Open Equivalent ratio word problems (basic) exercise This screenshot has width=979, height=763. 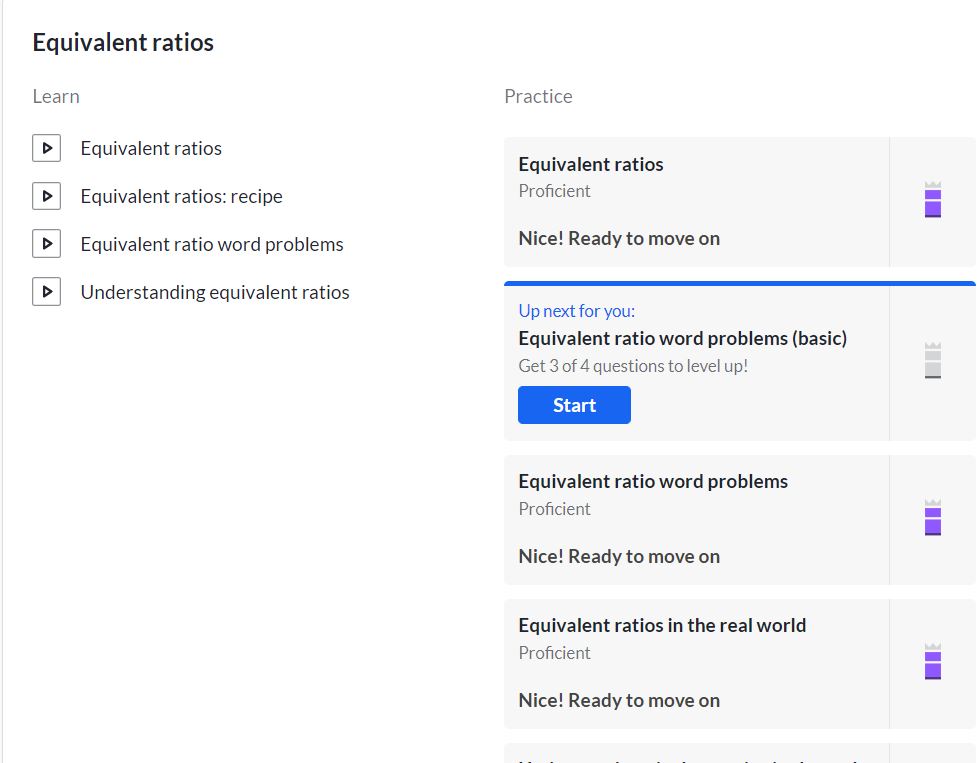pyautogui.click(x=684, y=339)
